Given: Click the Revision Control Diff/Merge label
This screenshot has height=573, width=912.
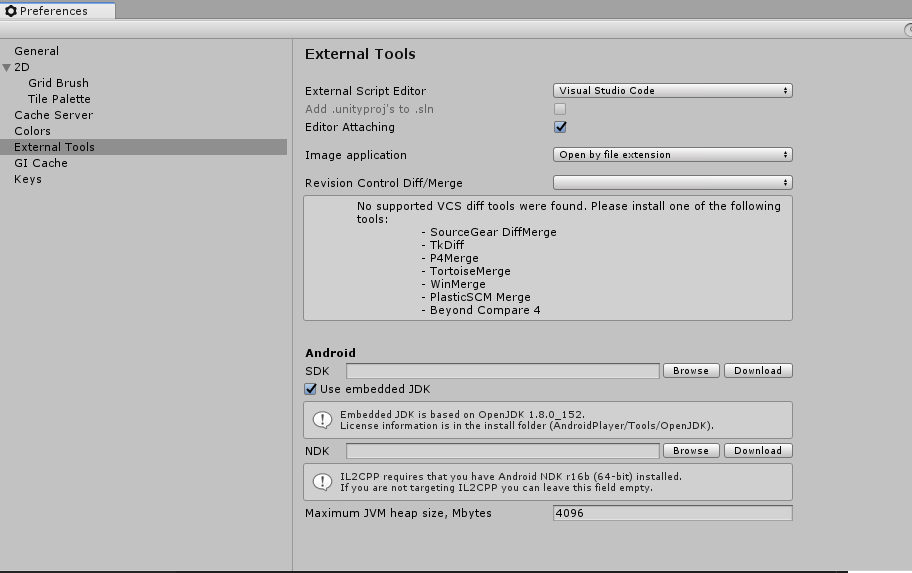Looking at the screenshot, I should [384, 183].
